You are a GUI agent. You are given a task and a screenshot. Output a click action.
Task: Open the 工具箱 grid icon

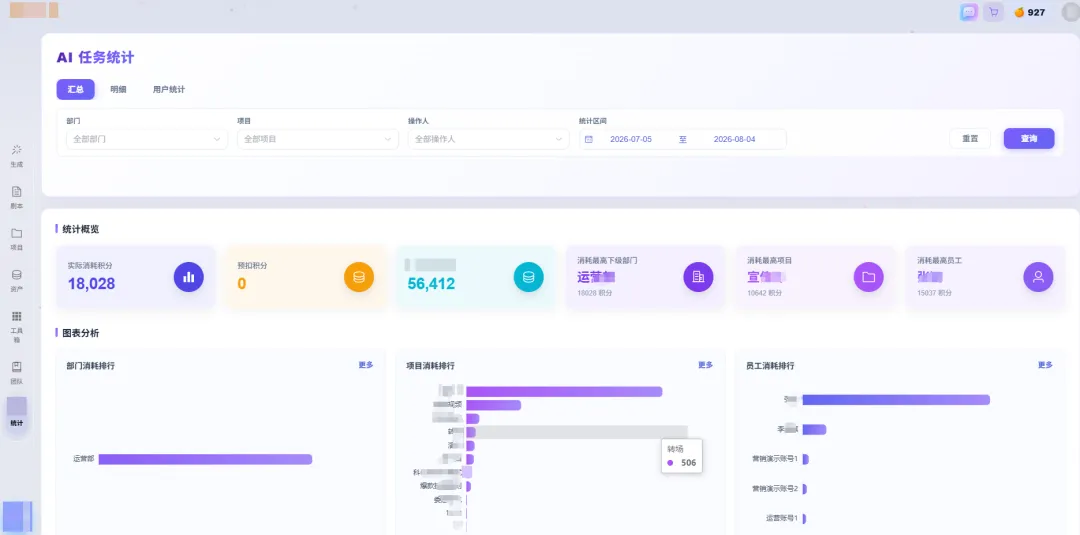17,316
